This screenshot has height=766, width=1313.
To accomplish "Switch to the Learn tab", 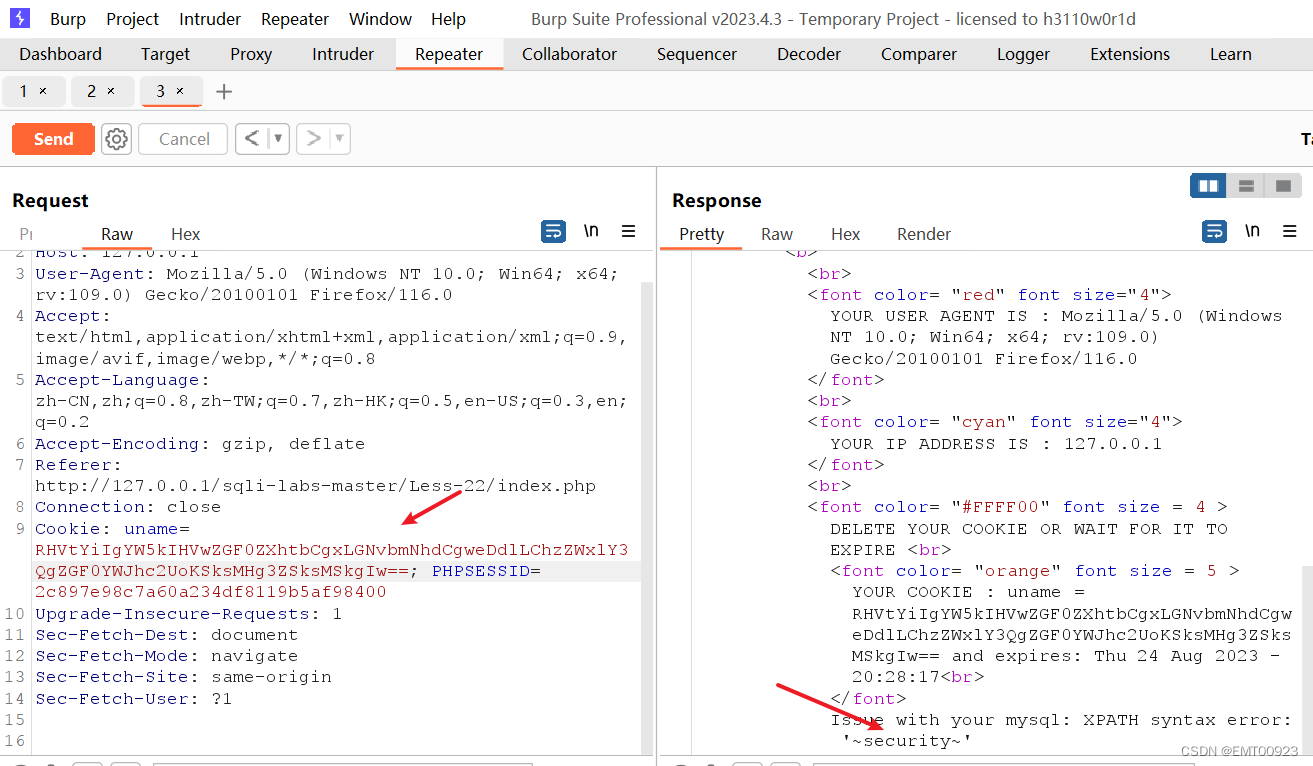I will point(1230,54).
